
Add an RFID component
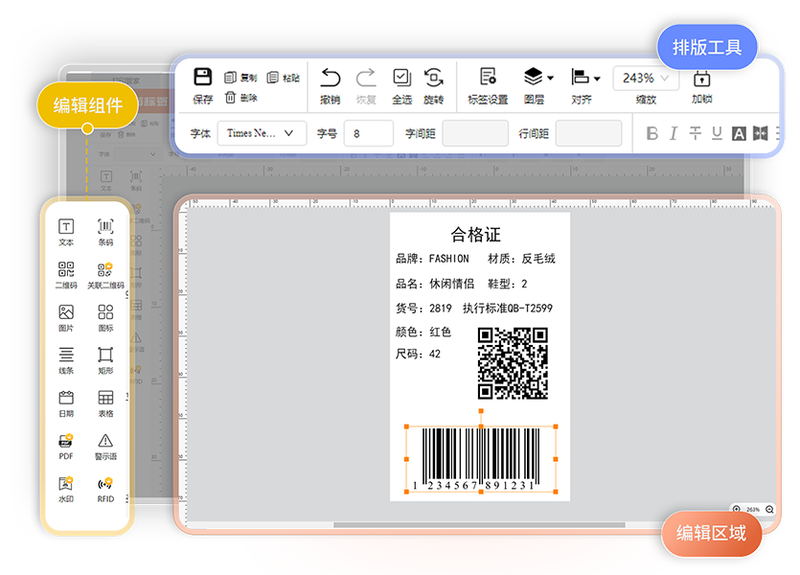click(x=106, y=489)
